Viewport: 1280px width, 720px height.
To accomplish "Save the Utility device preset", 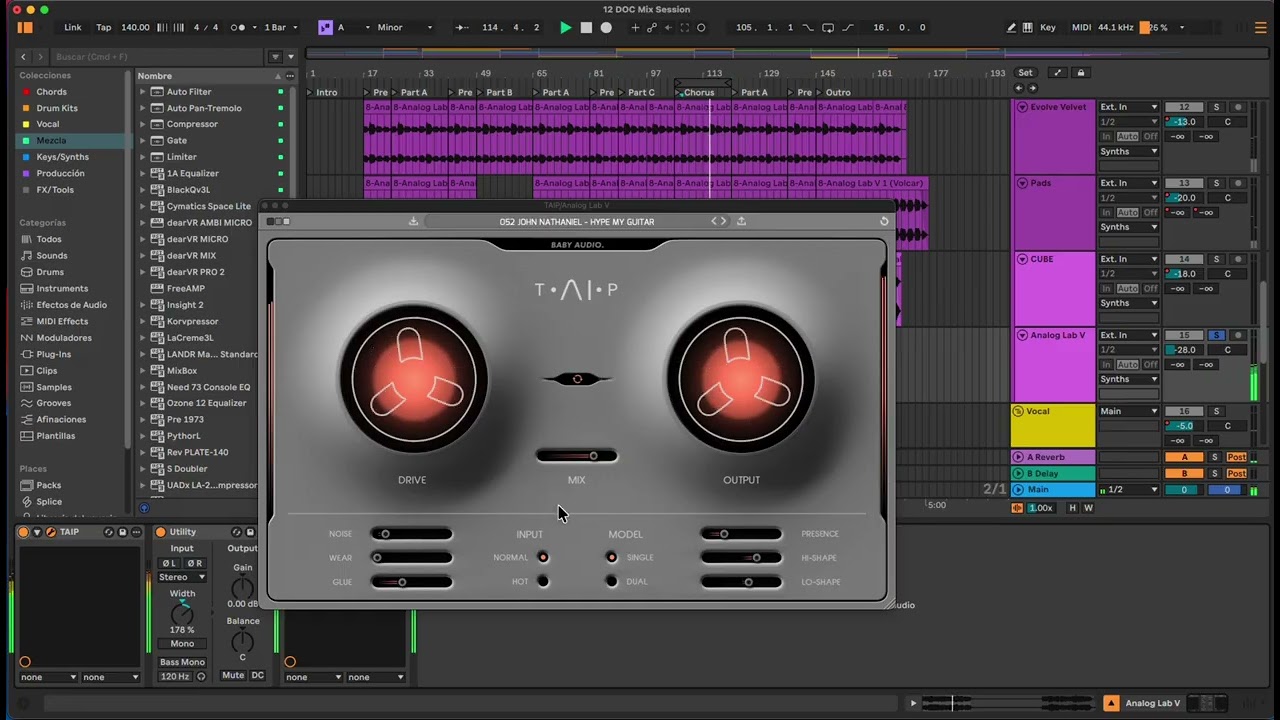I will coord(250,532).
